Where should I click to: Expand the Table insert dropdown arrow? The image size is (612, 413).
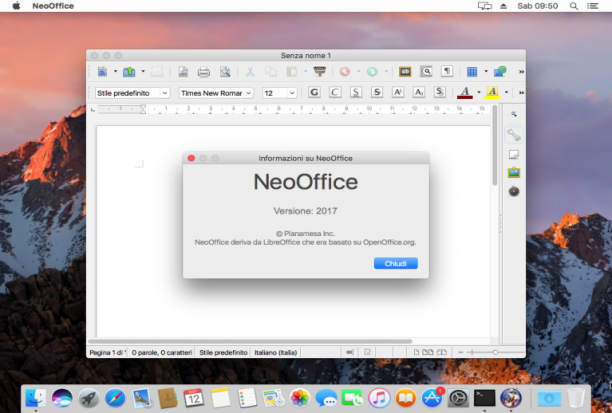point(486,71)
